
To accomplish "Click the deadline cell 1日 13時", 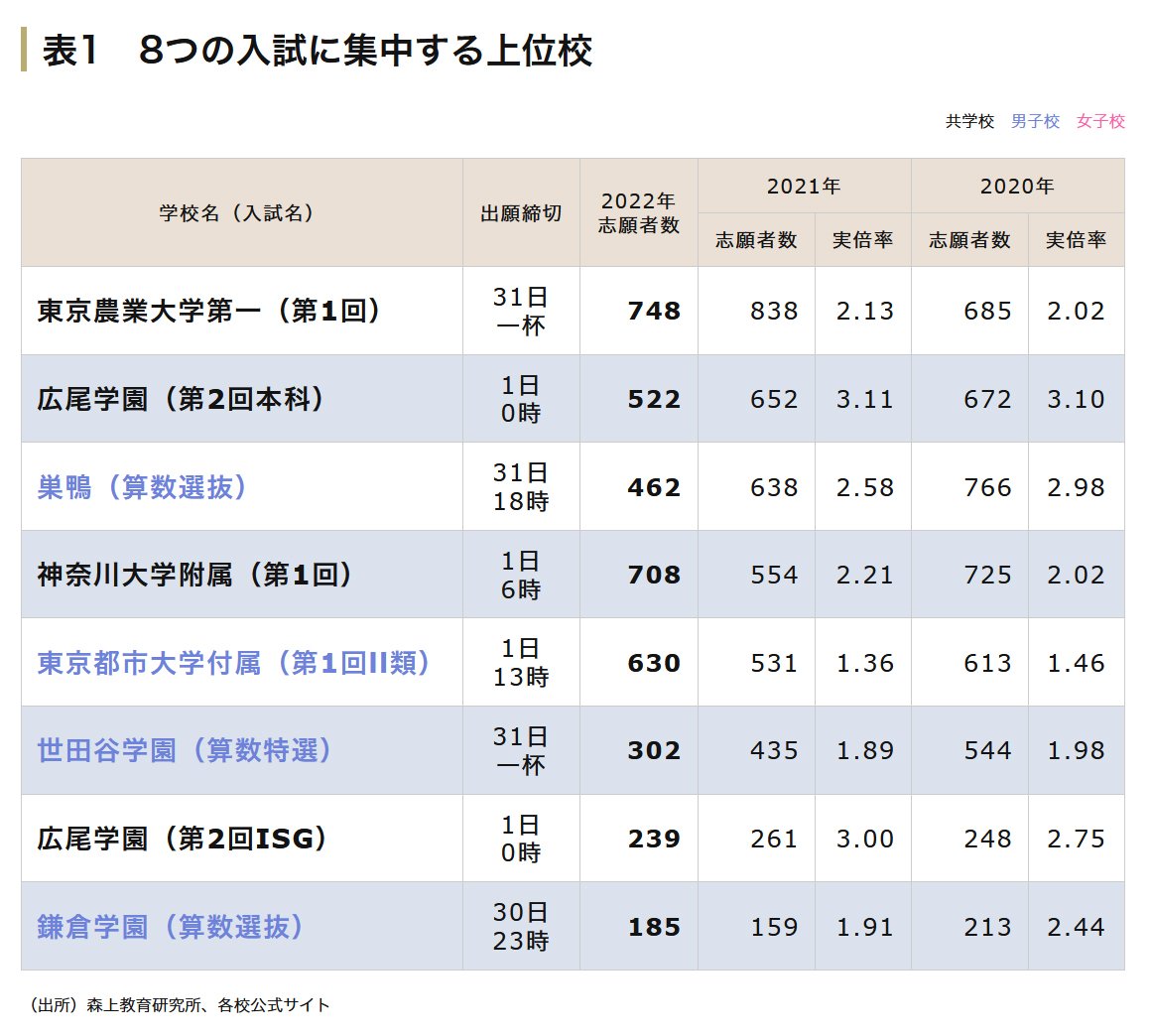I will (x=521, y=662).
